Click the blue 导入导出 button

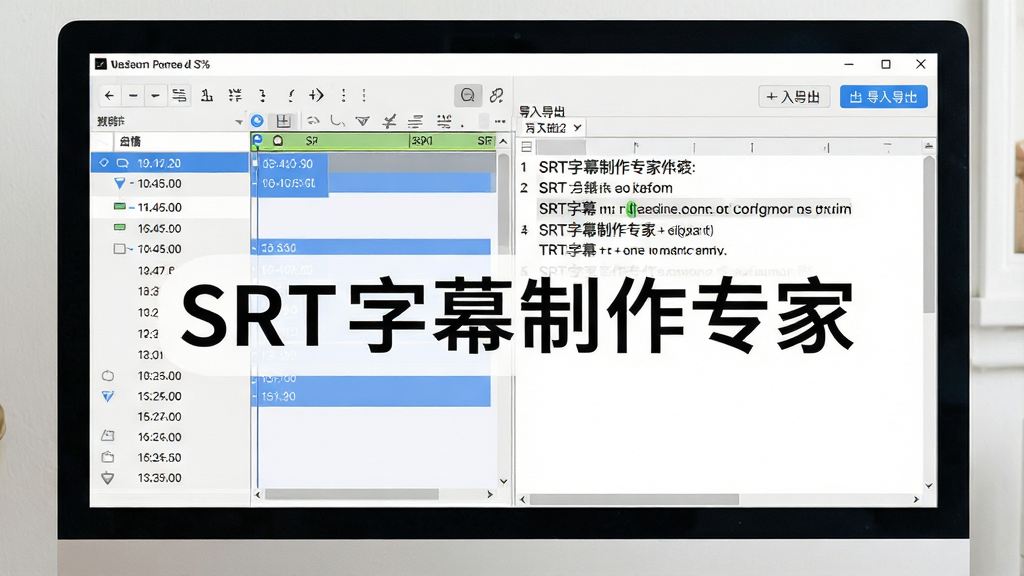click(x=884, y=97)
